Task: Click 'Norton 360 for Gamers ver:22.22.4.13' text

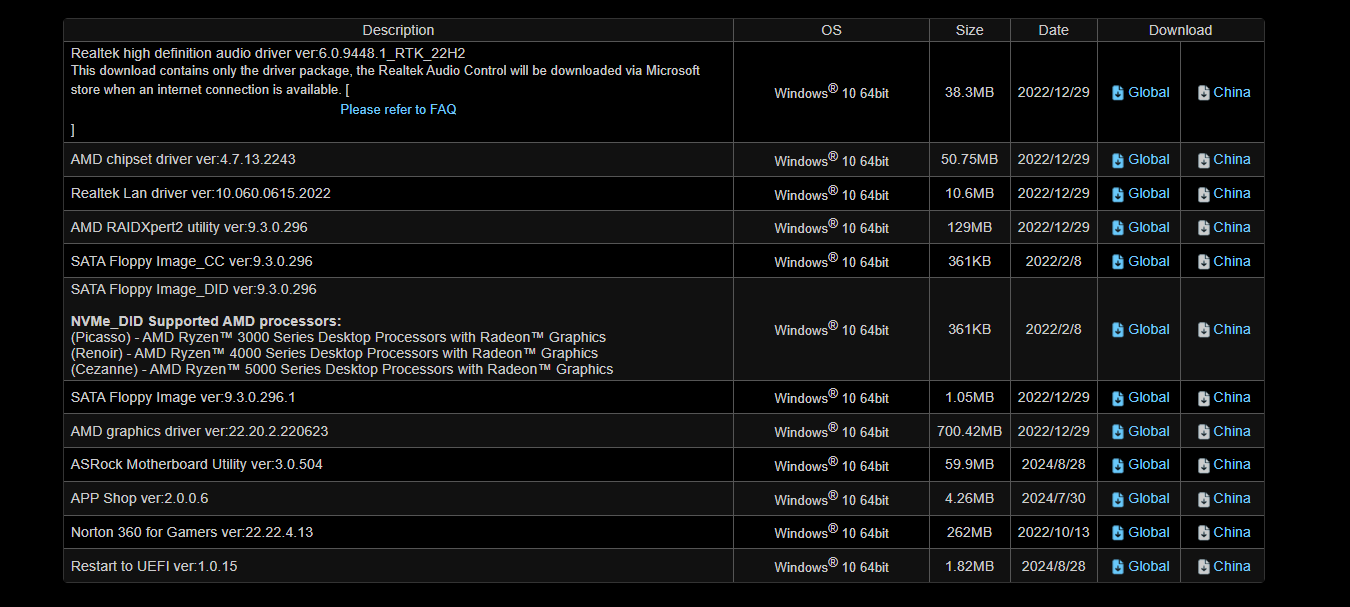Action: (192, 532)
